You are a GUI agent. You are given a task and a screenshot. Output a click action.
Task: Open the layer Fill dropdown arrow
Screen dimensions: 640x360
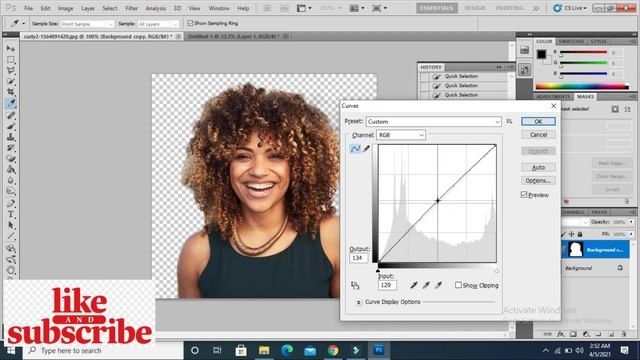[x=631, y=234]
